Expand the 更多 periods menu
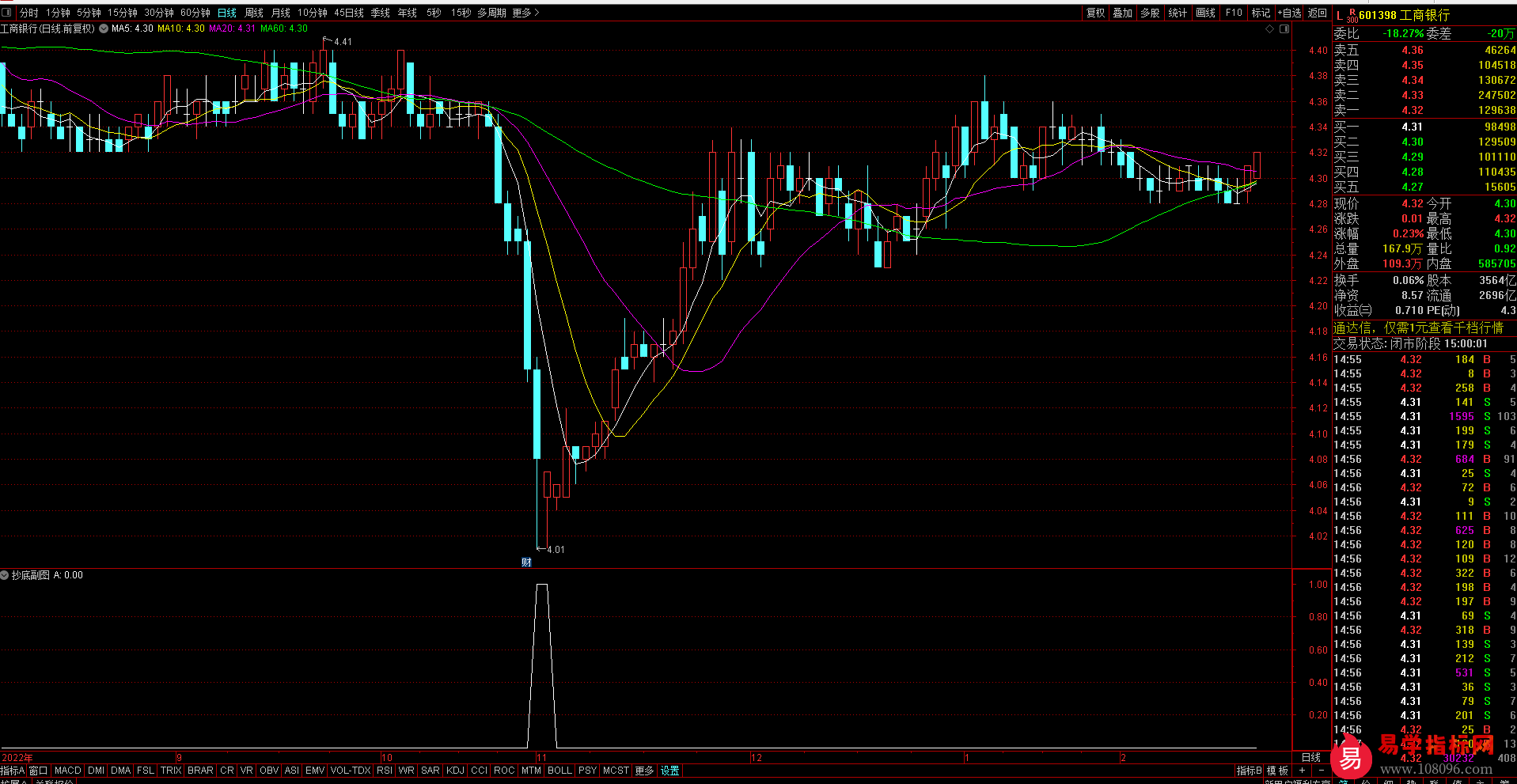The width and height of the screenshot is (1517, 784). (525, 13)
